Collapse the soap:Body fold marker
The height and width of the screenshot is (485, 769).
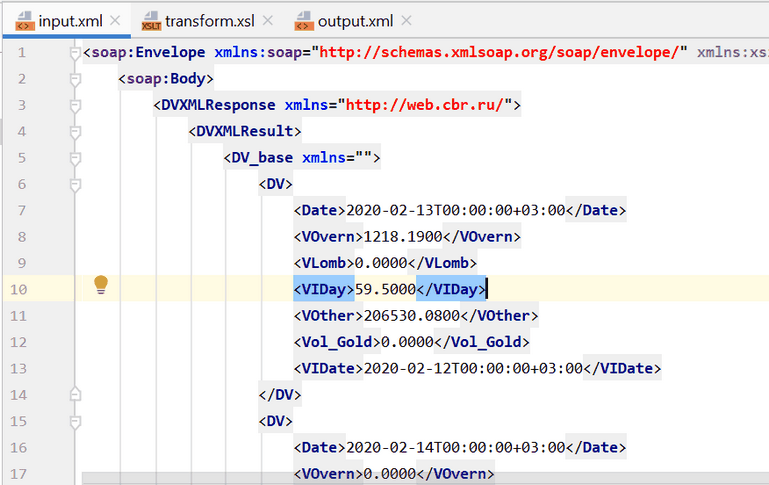(x=75, y=78)
